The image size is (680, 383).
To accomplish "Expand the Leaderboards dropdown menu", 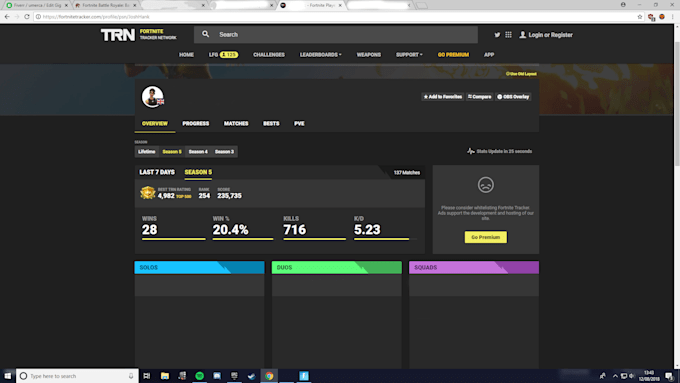I will (320, 55).
